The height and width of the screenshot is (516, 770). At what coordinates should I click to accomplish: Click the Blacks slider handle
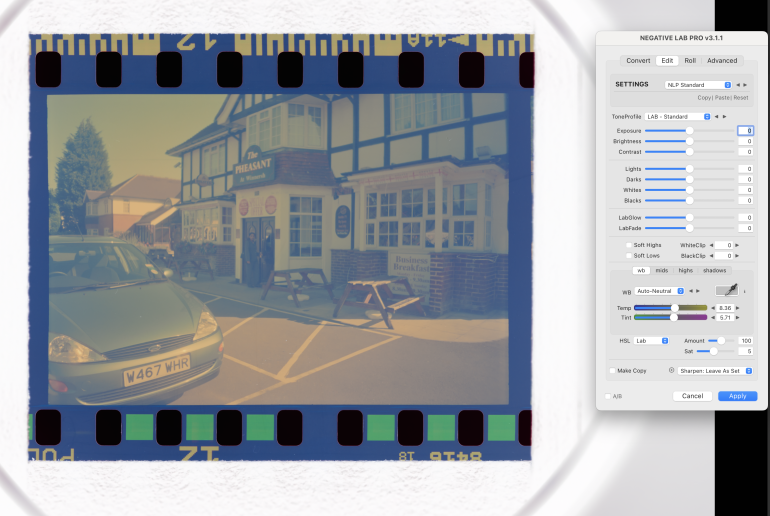point(689,201)
